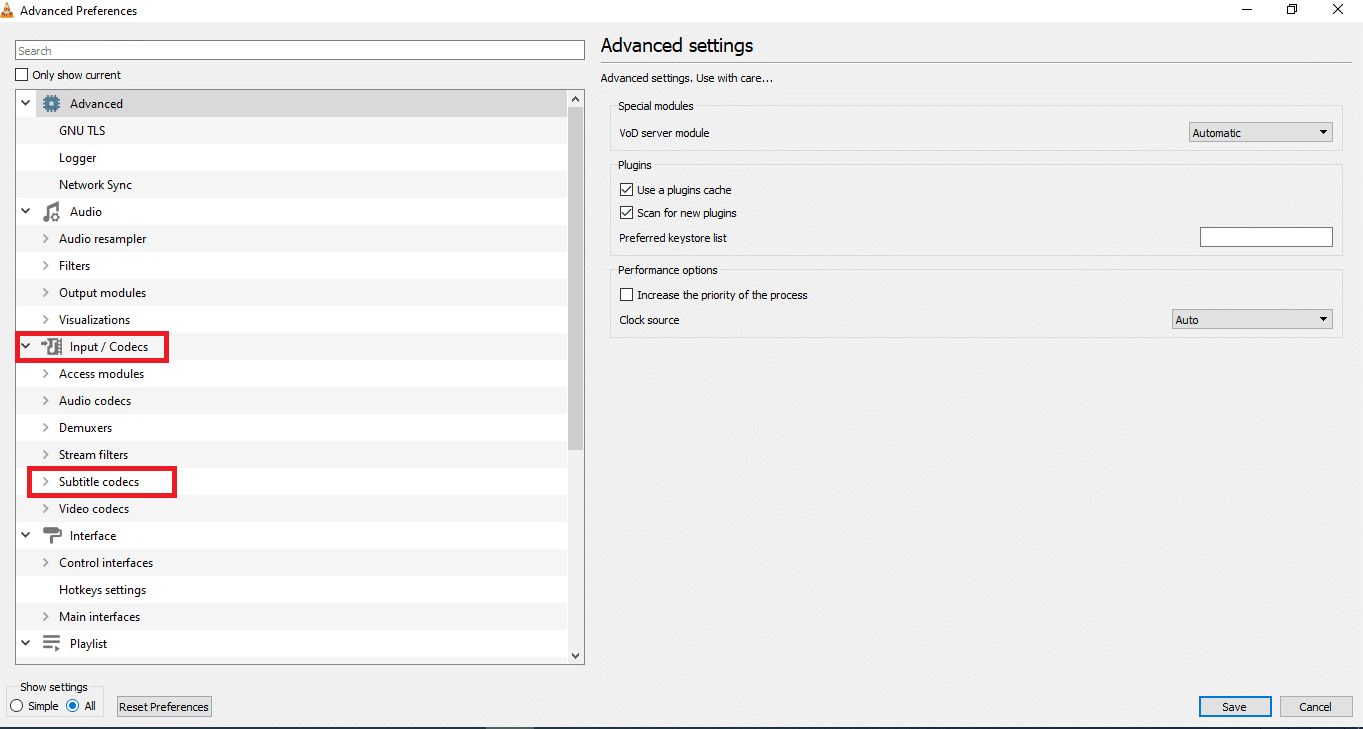Click the Cancel button
This screenshot has height=729, width=1363.
coord(1315,706)
